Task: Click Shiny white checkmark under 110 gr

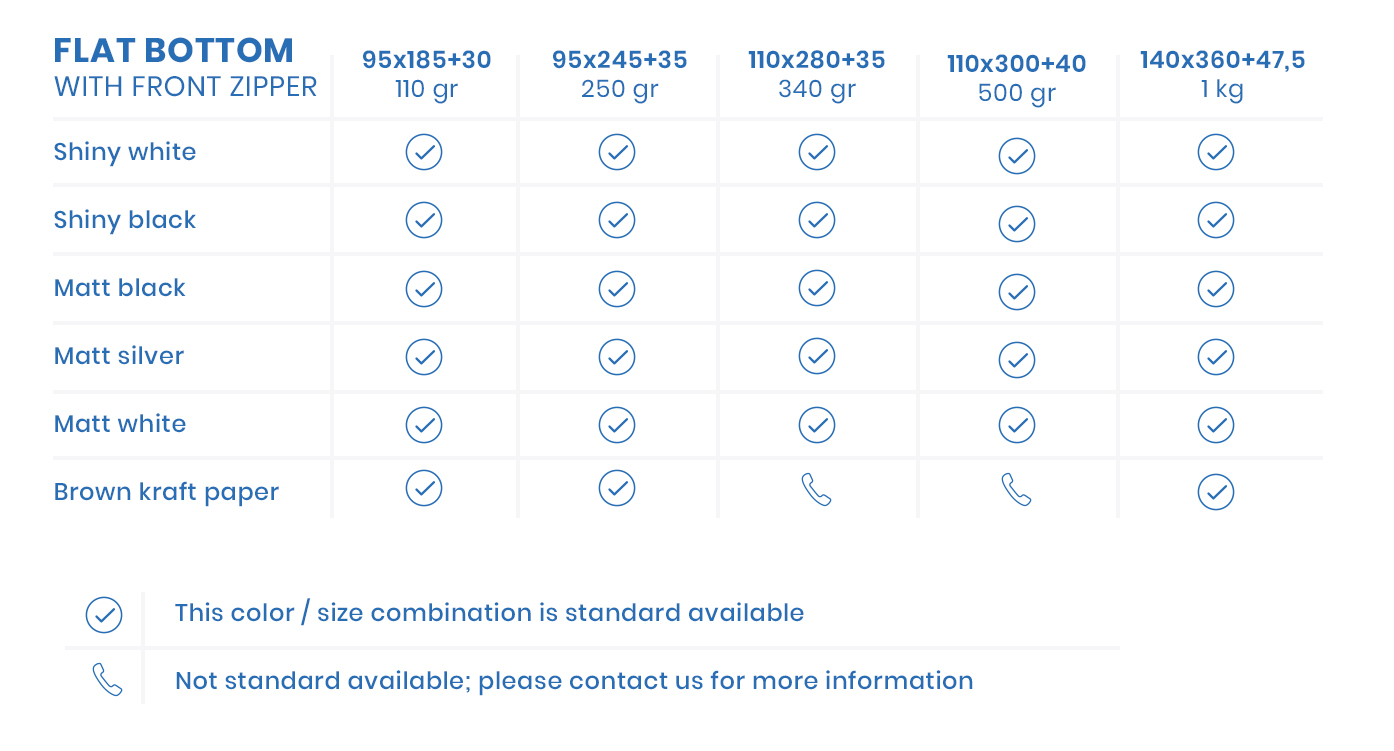Action: pos(424,152)
